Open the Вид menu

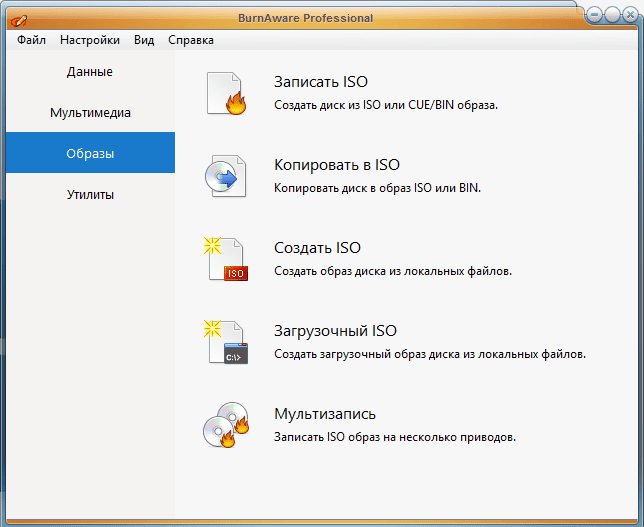(144, 40)
